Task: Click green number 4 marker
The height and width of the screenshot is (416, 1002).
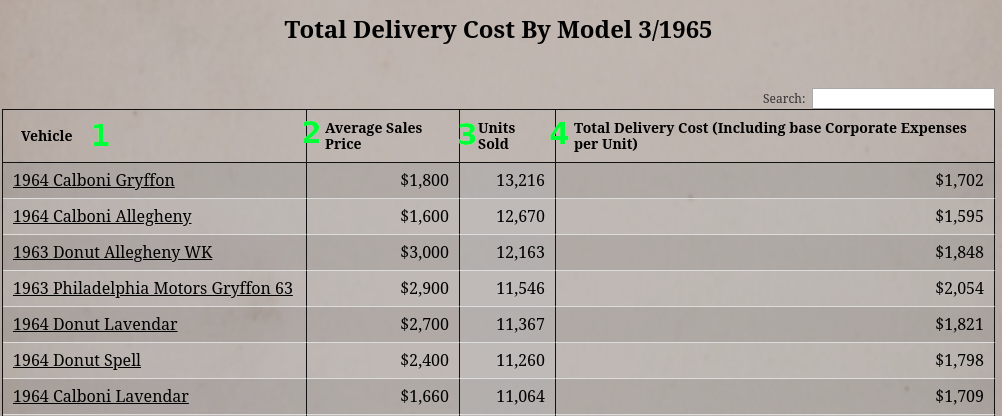Action: tap(559, 133)
